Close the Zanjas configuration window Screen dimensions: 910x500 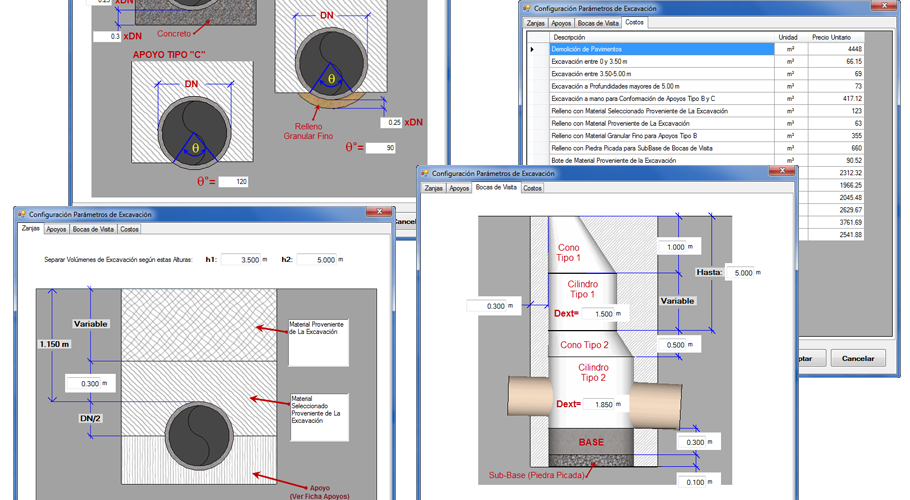(380, 212)
